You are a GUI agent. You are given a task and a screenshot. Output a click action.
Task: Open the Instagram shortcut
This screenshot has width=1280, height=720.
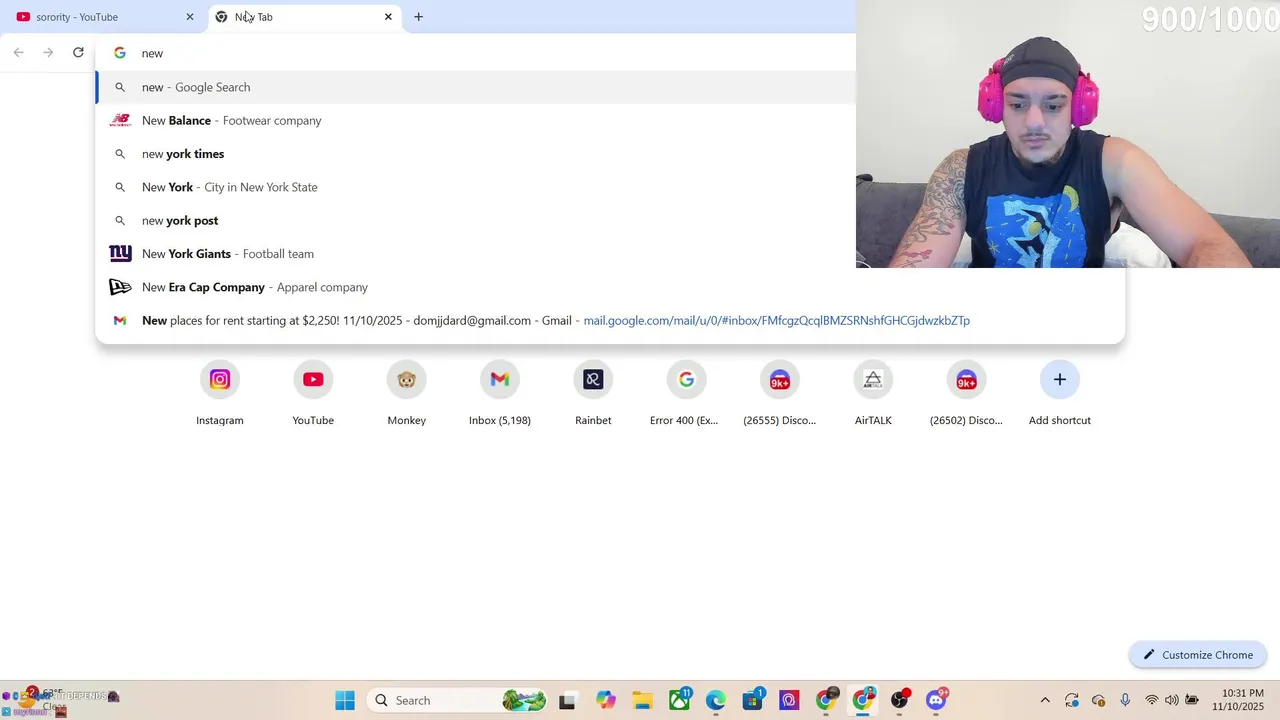click(x=220, y=394)
